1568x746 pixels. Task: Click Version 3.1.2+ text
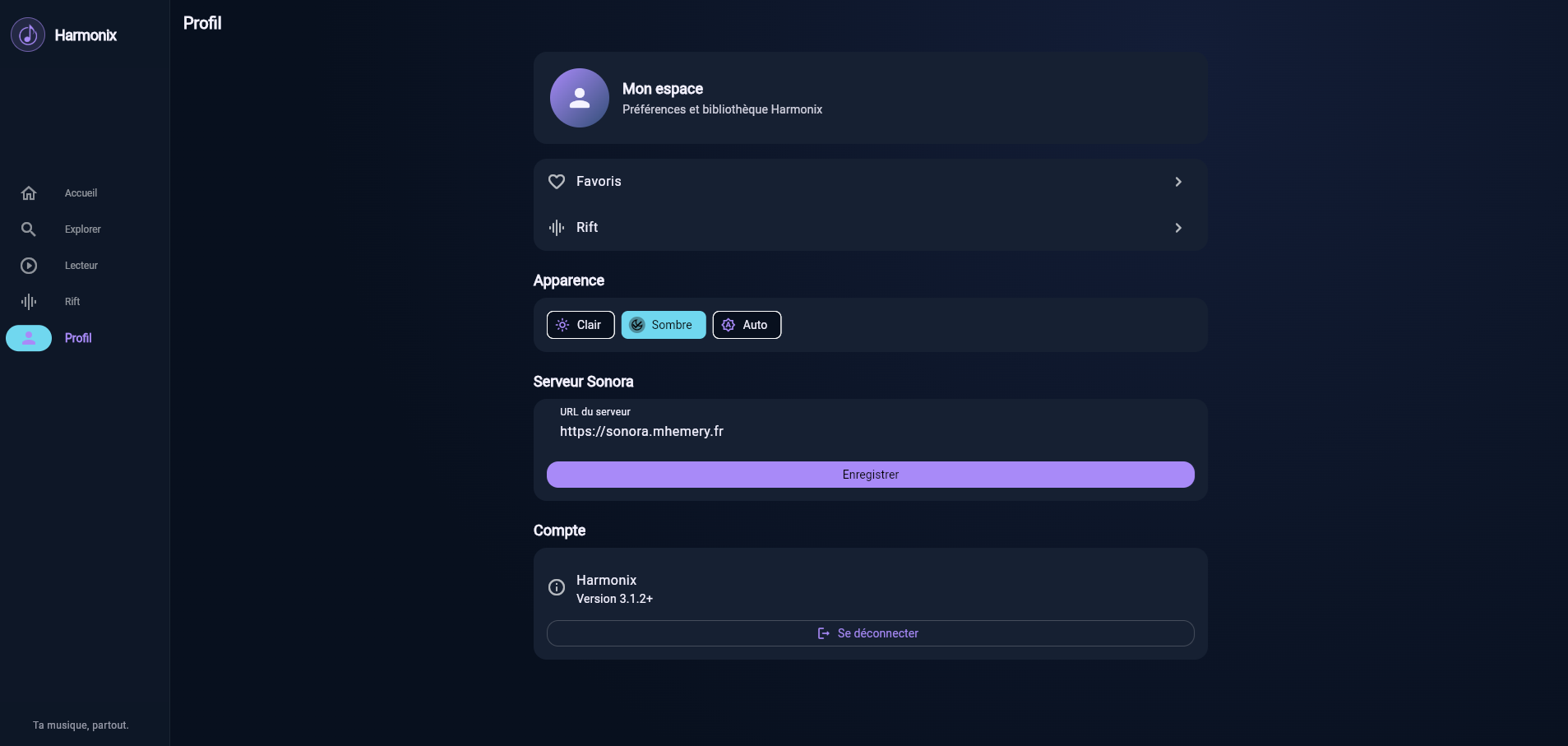coord(614,599)
